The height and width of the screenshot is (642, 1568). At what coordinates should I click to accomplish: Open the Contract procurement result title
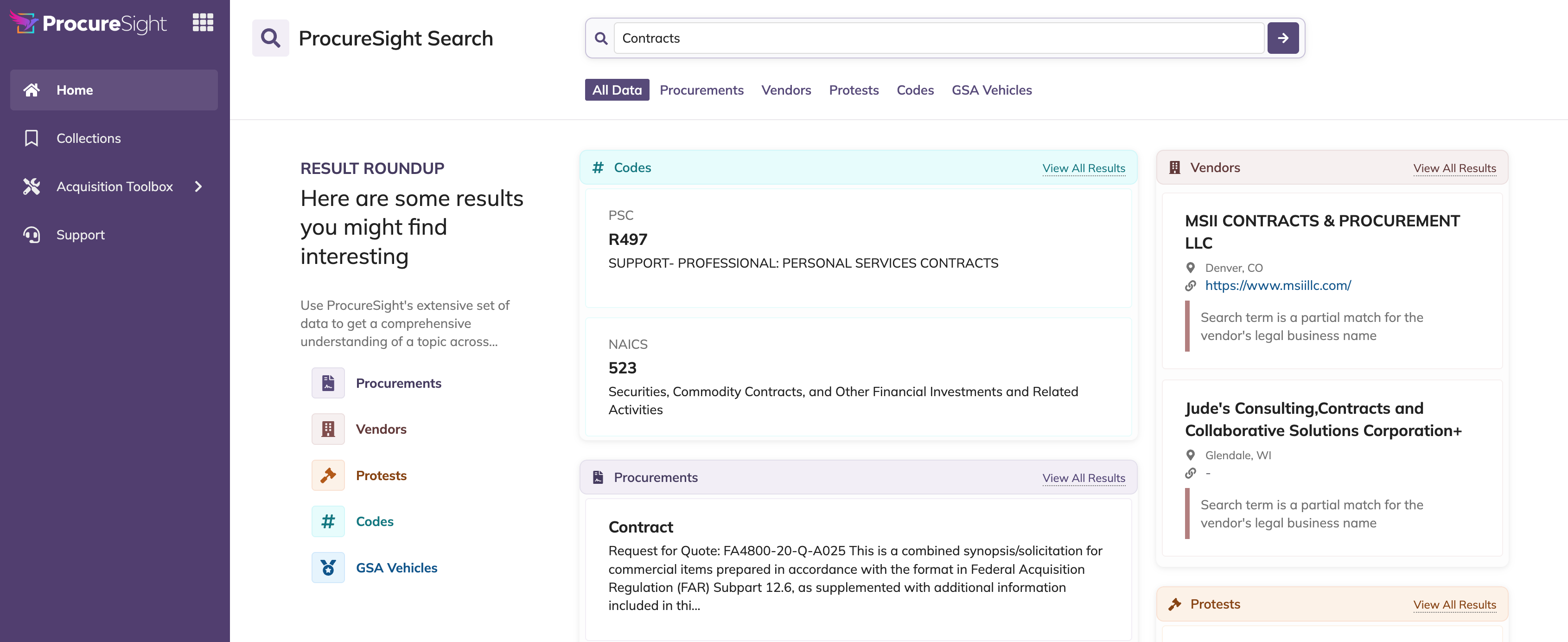[x=640, y=527]
